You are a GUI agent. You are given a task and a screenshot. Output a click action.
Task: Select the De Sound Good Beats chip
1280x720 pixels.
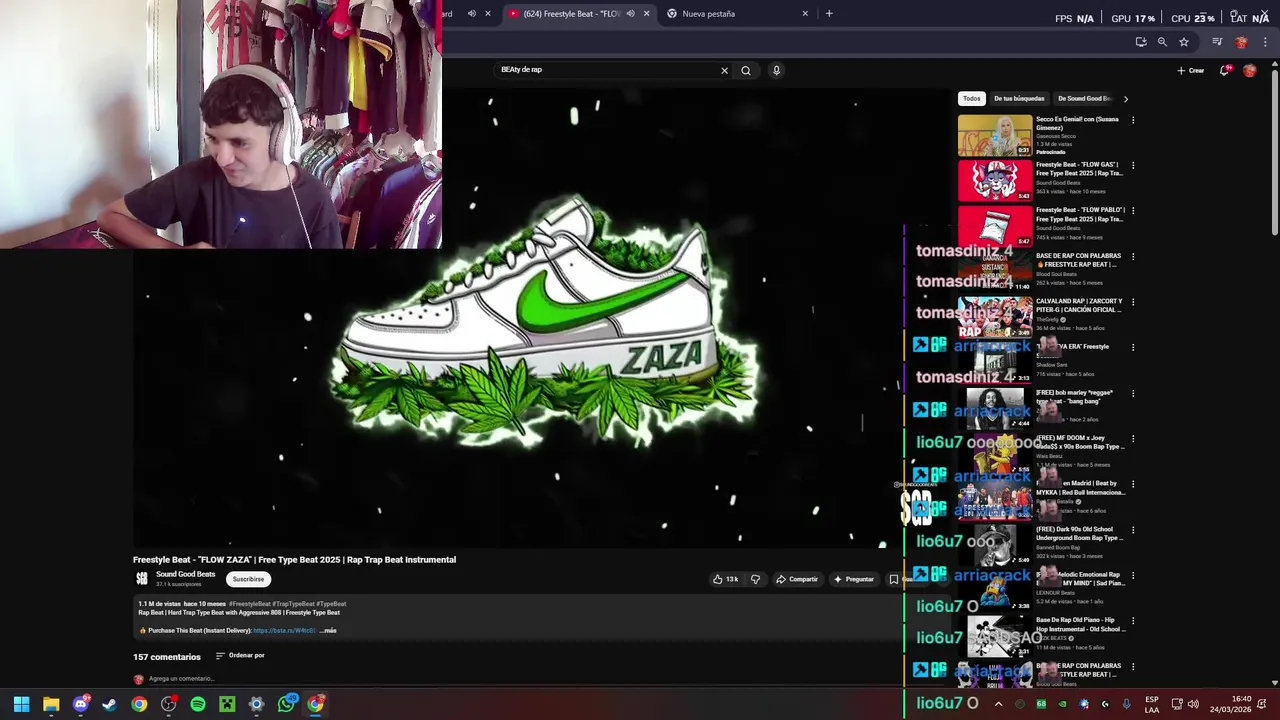(1084, 99)
